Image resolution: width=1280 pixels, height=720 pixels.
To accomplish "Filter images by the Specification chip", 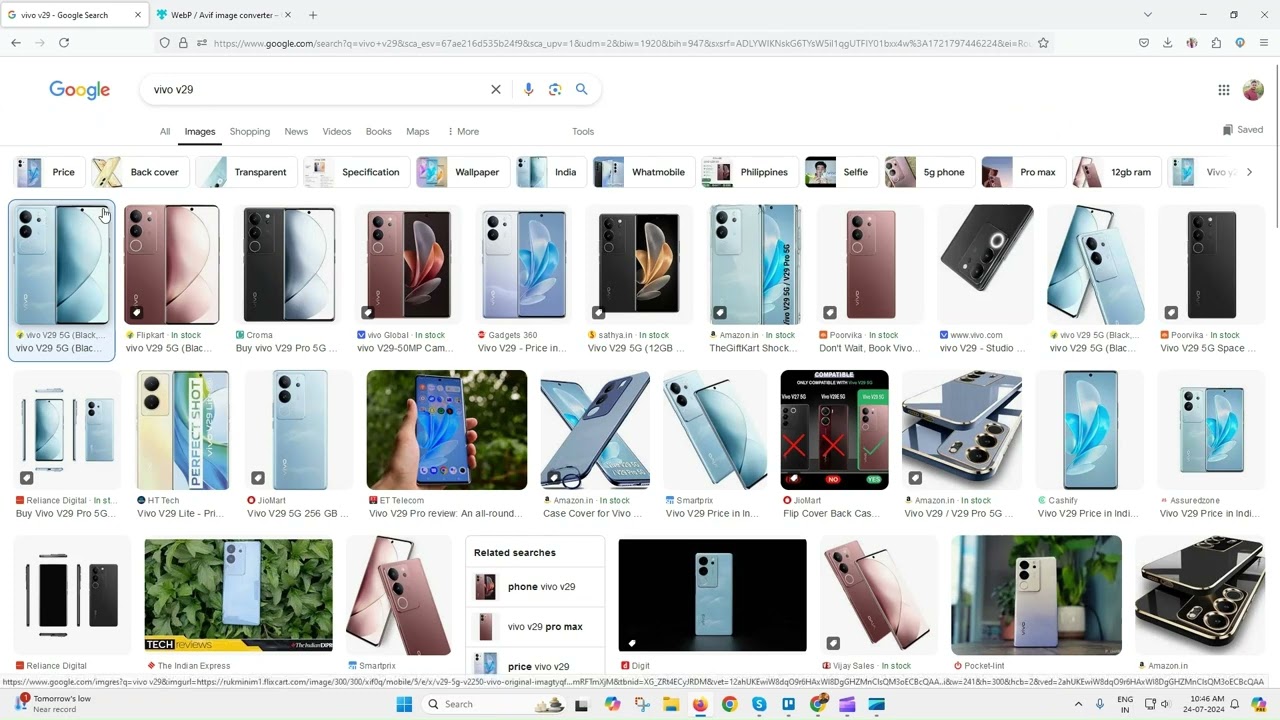I will [x=355, y=172].
